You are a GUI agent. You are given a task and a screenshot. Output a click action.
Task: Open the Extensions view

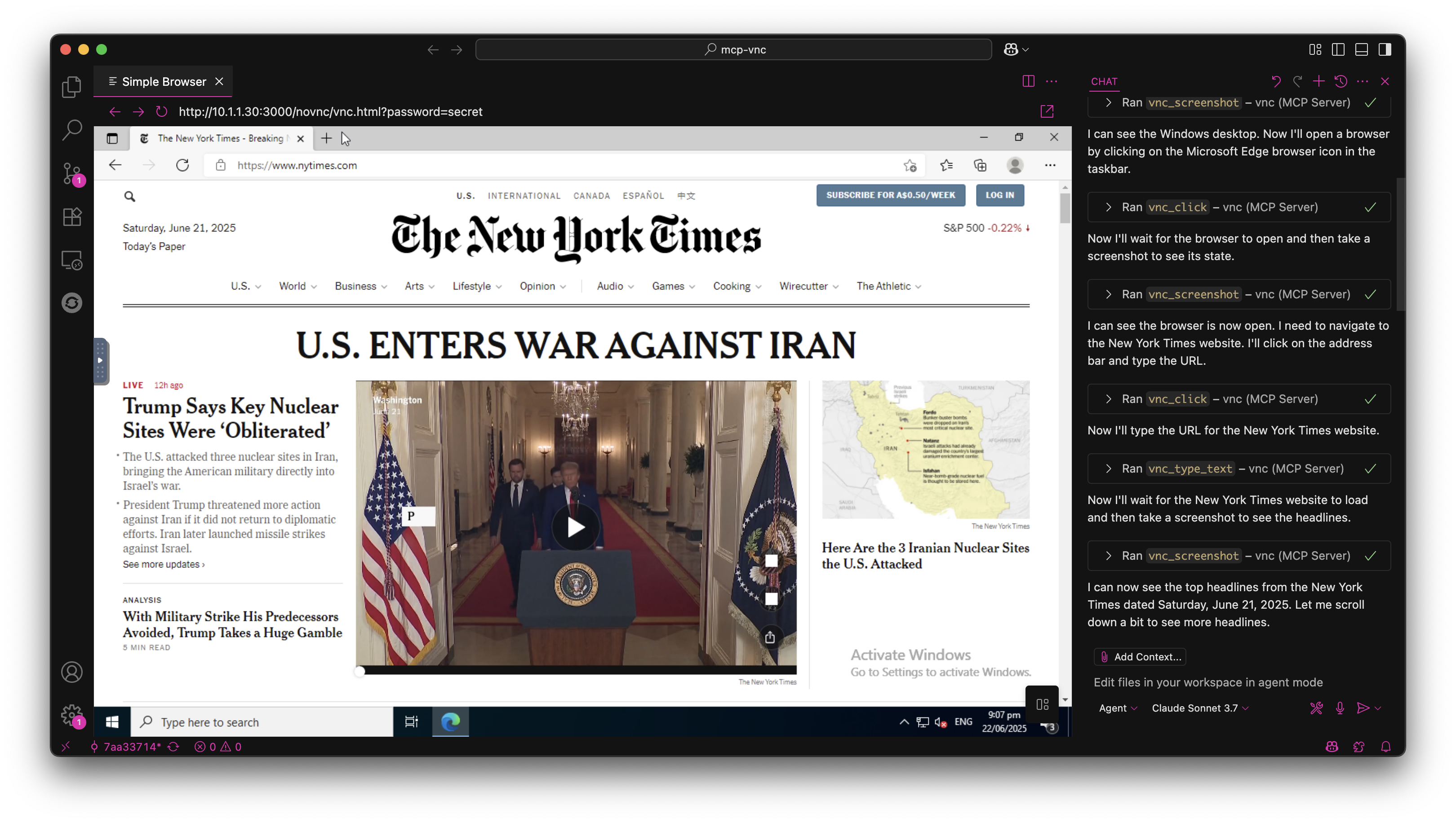(x=72, y=217)
